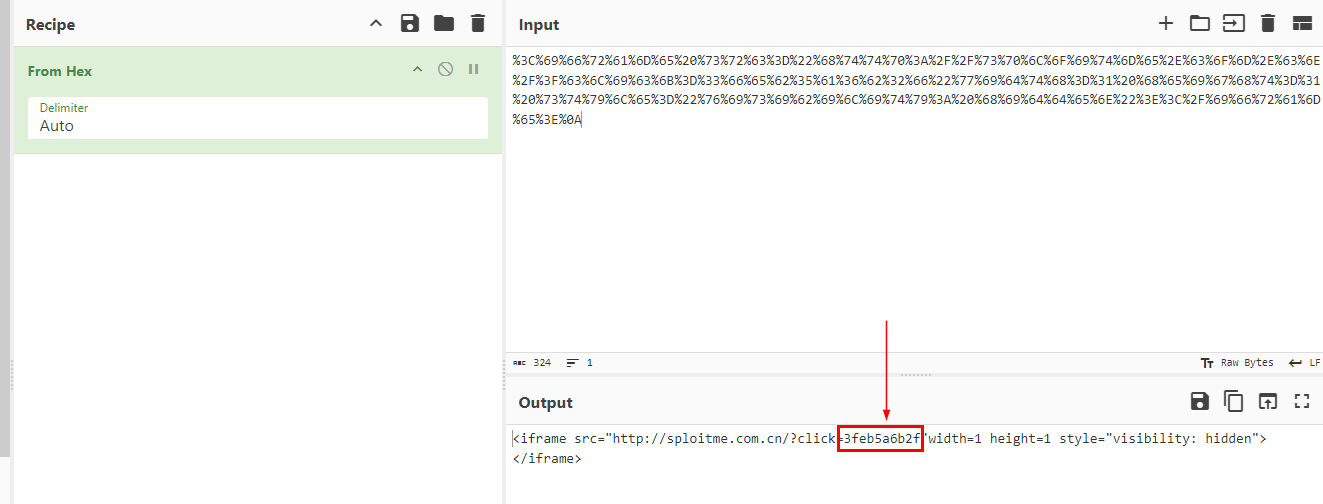
Task: Collapse the Recipe pane with the chevron
Action: tap(376, 23)
